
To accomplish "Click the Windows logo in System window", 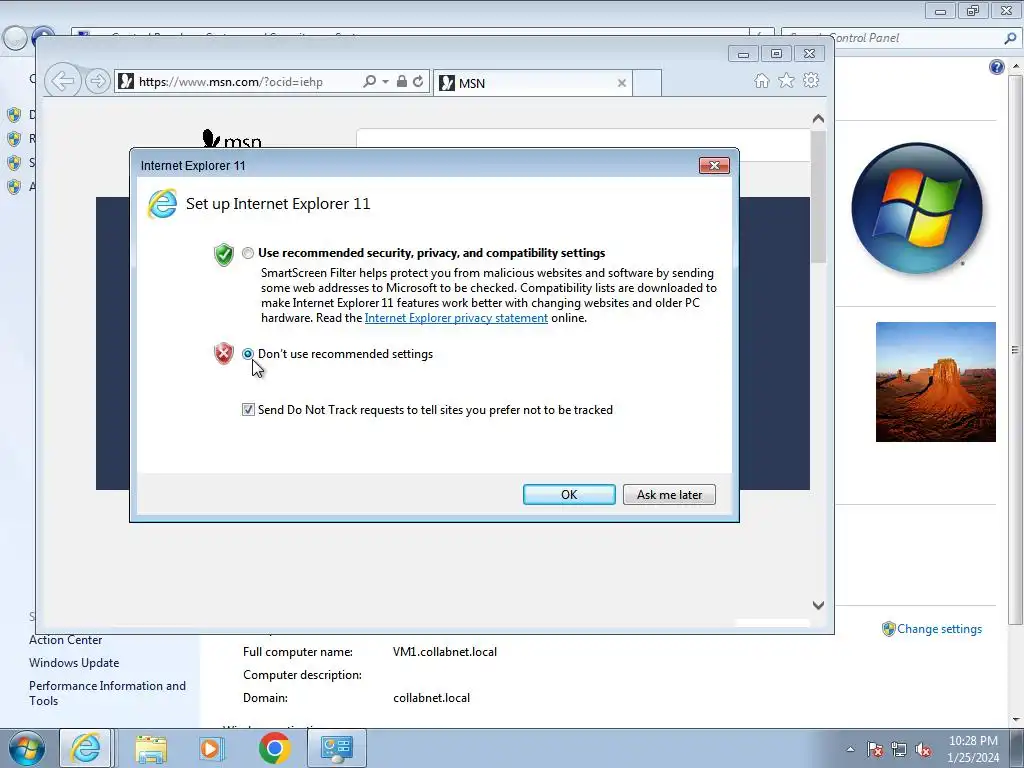I will [917, 208].
